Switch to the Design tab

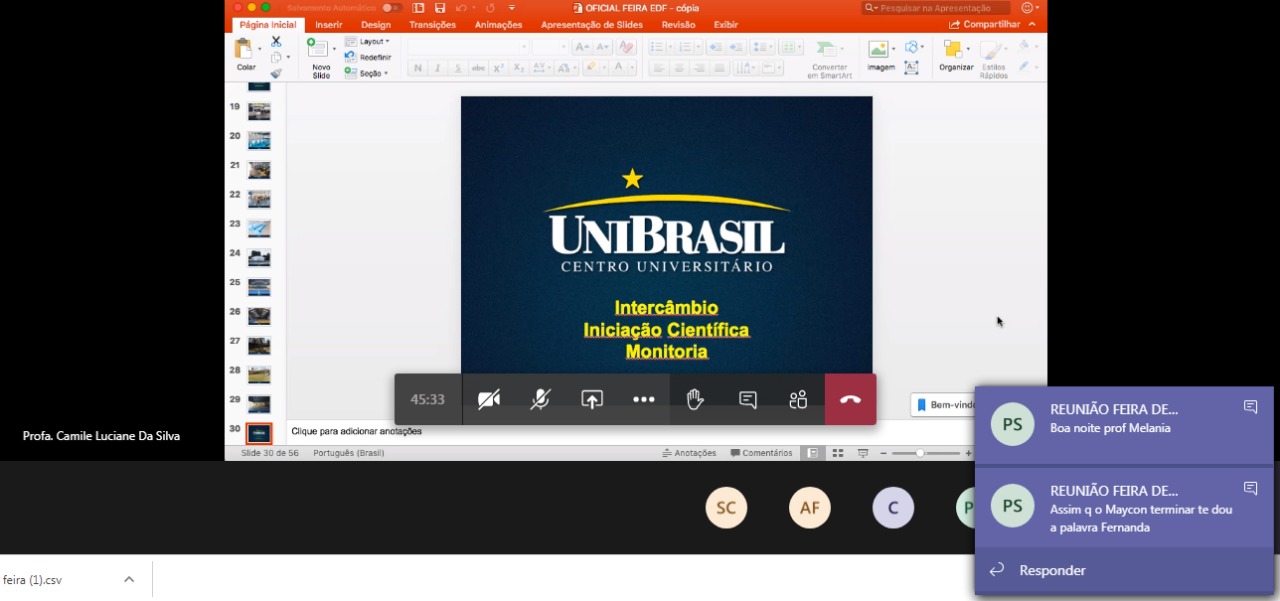click(x=376, y=25)
